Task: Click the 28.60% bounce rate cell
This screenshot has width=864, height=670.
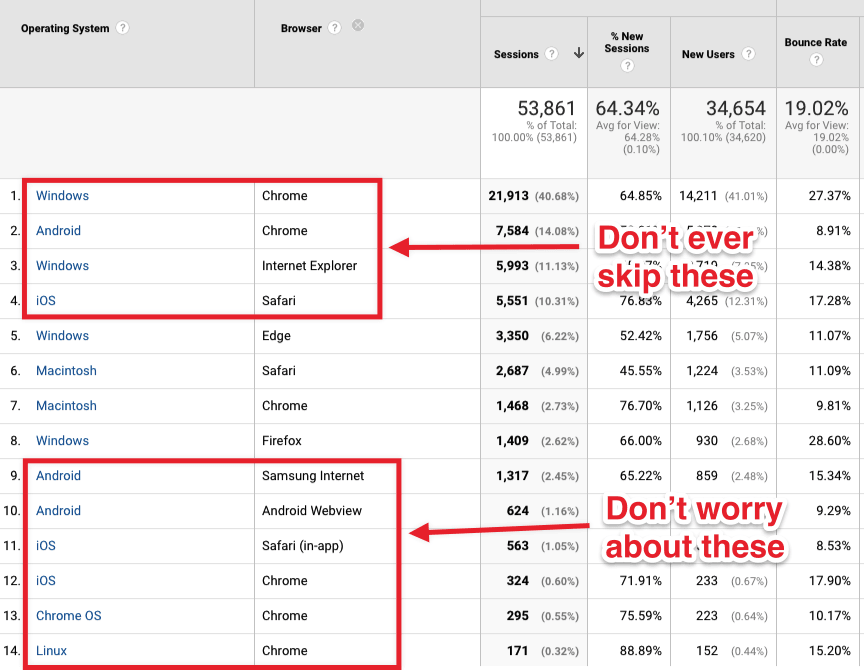Action: [830, 441]
